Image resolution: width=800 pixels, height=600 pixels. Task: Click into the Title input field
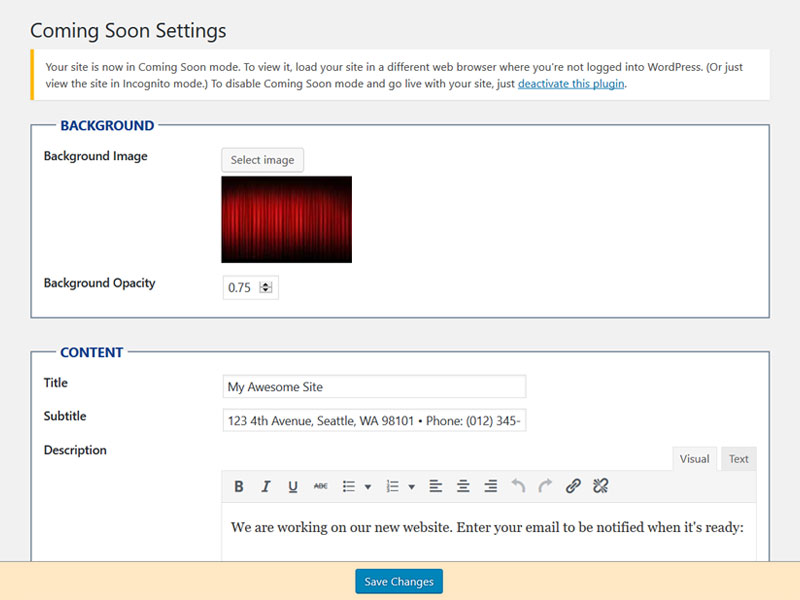[x=374, y=387]
